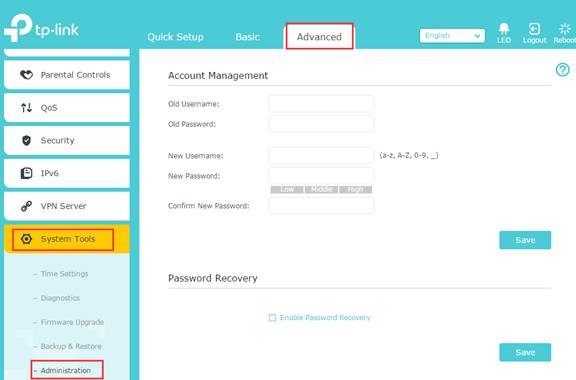Enable Password Recovery checkbox
The width and height of the screenshot is (576, 380).
(x=272, y=318)
